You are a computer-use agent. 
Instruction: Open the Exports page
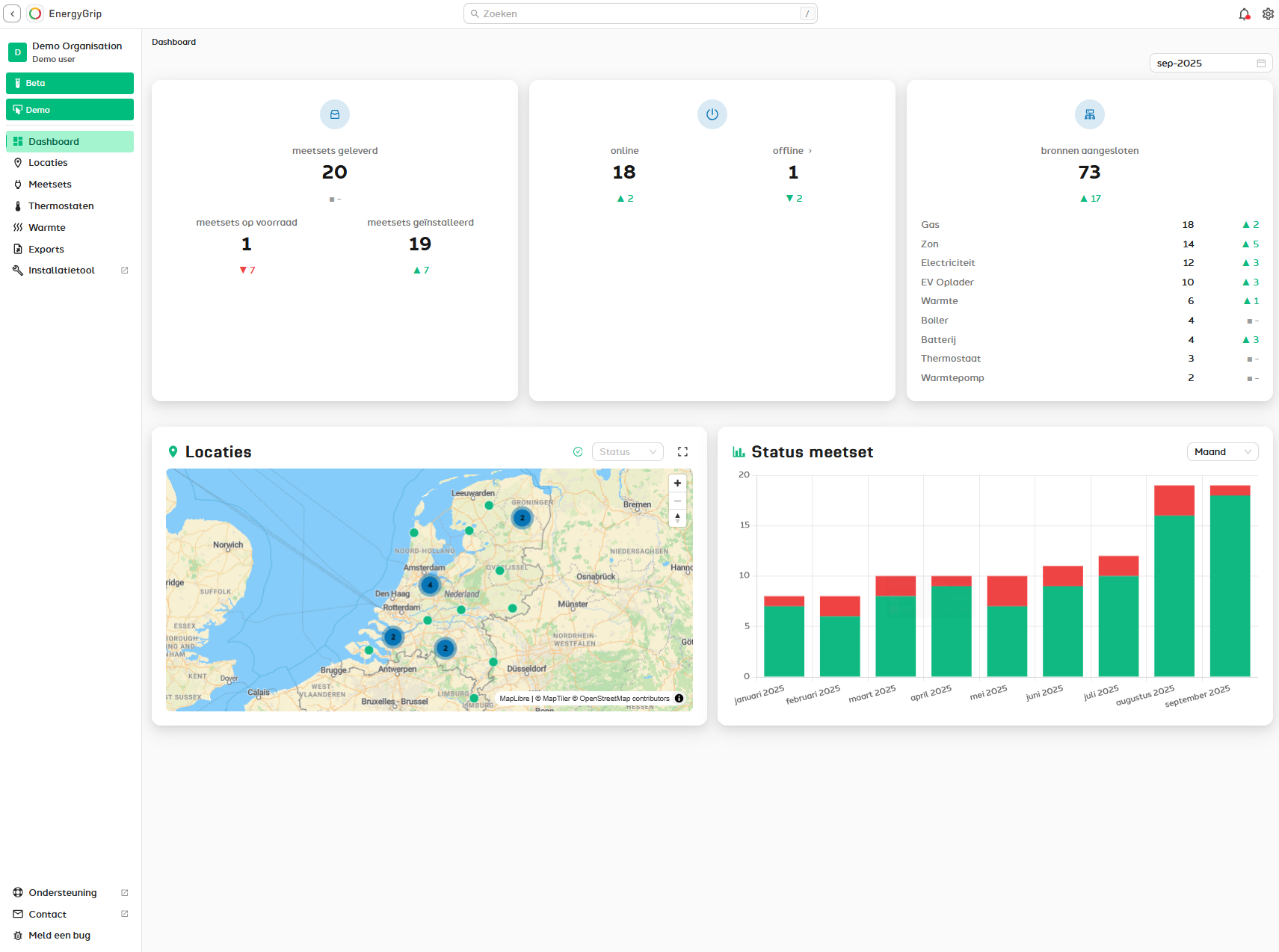[x=46, y=249]
